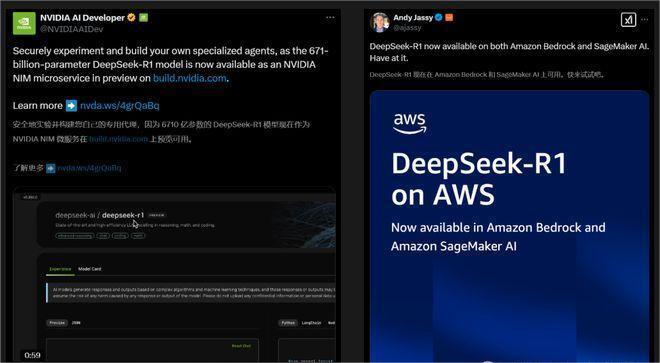Screen dimensions: 660x363
Task: Click the green NVIDIA affiliate badge
Action: point(144,18)
